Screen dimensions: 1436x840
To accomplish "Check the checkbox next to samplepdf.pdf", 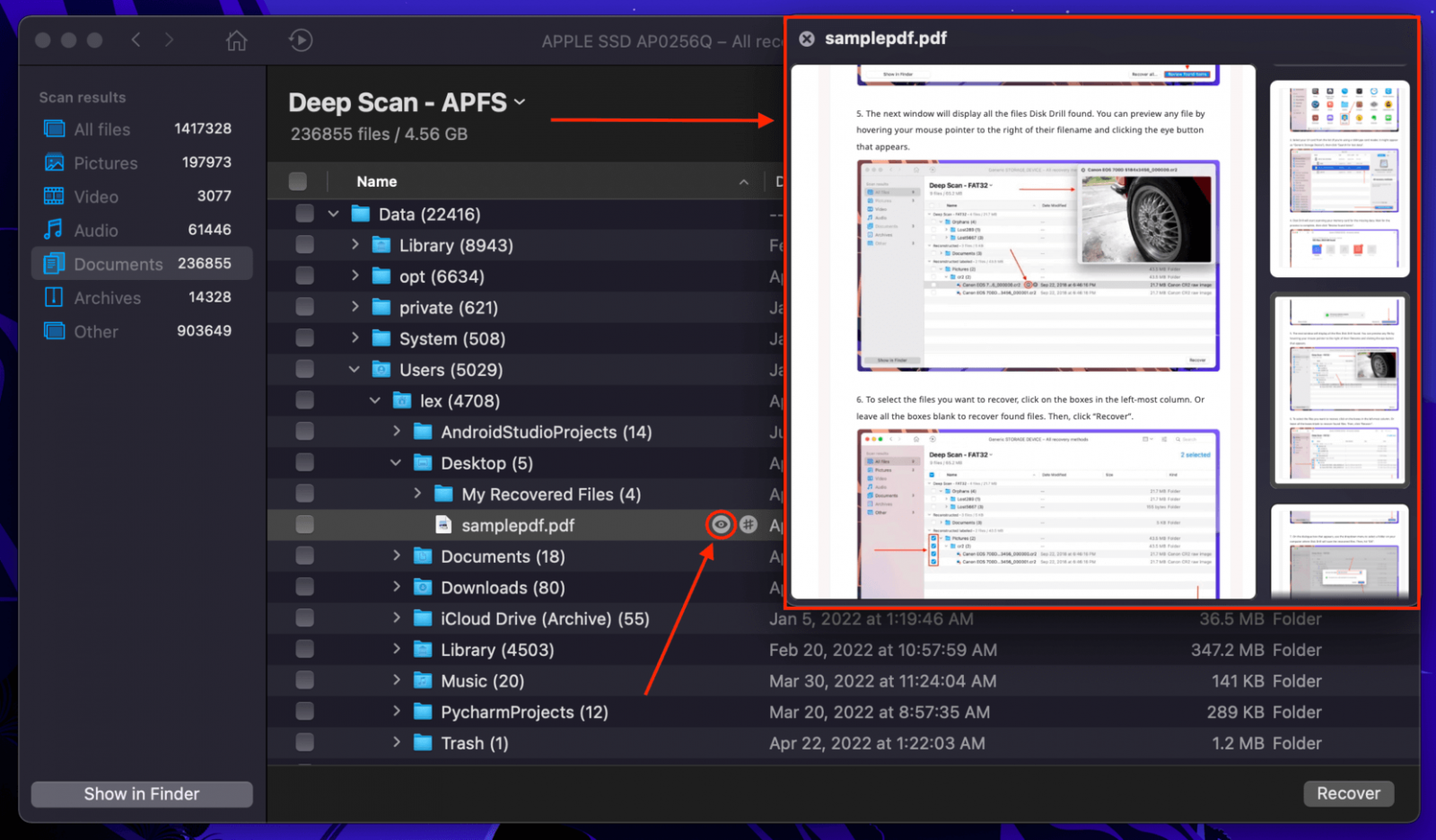I will pos(304,524).
